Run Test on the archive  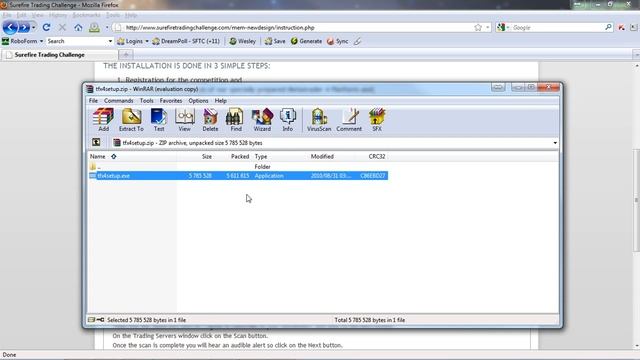(x=159, y=120)
